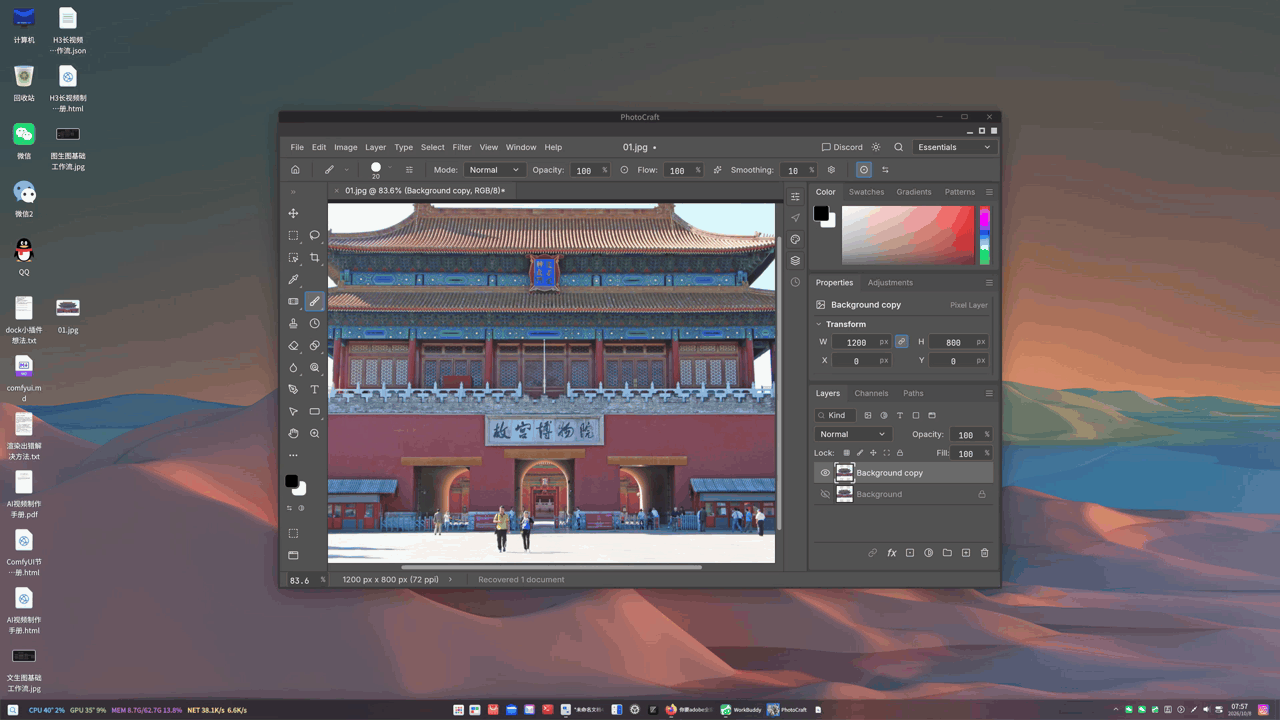
Task: Create a new layer with plus icon
Action: click(966, 552)
